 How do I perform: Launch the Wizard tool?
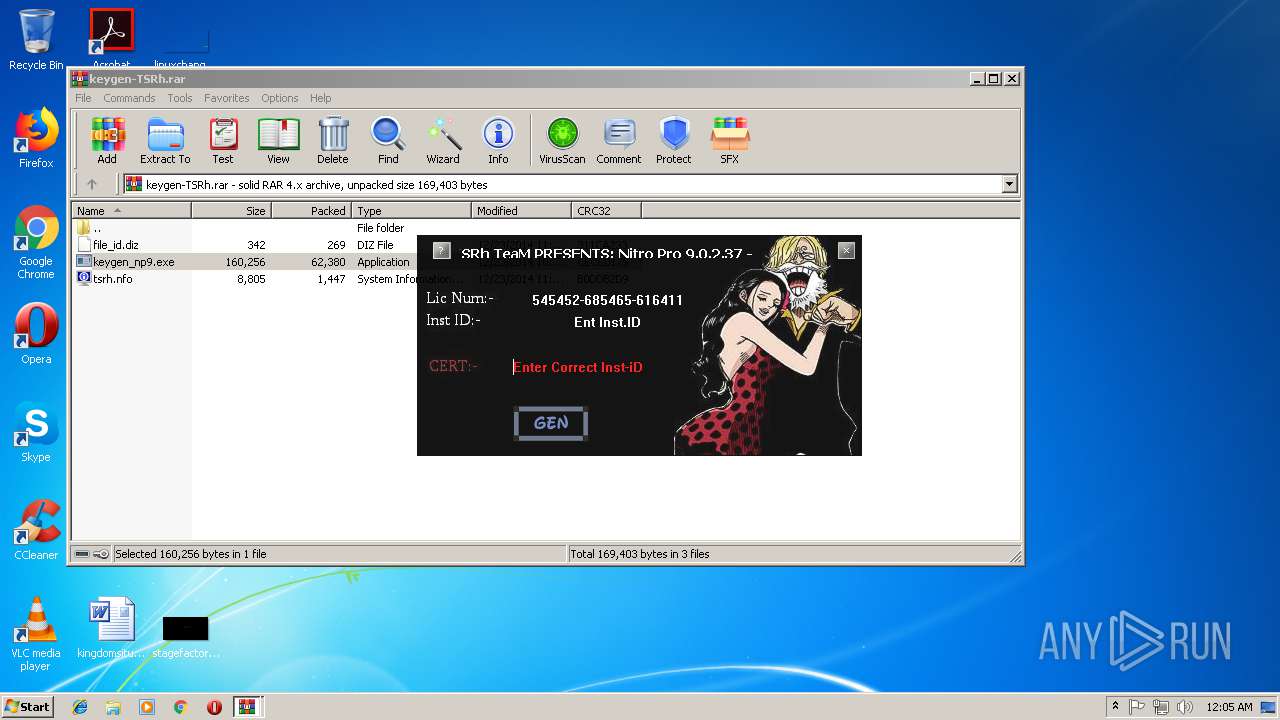pyautogui.click(x=443, y=140)
